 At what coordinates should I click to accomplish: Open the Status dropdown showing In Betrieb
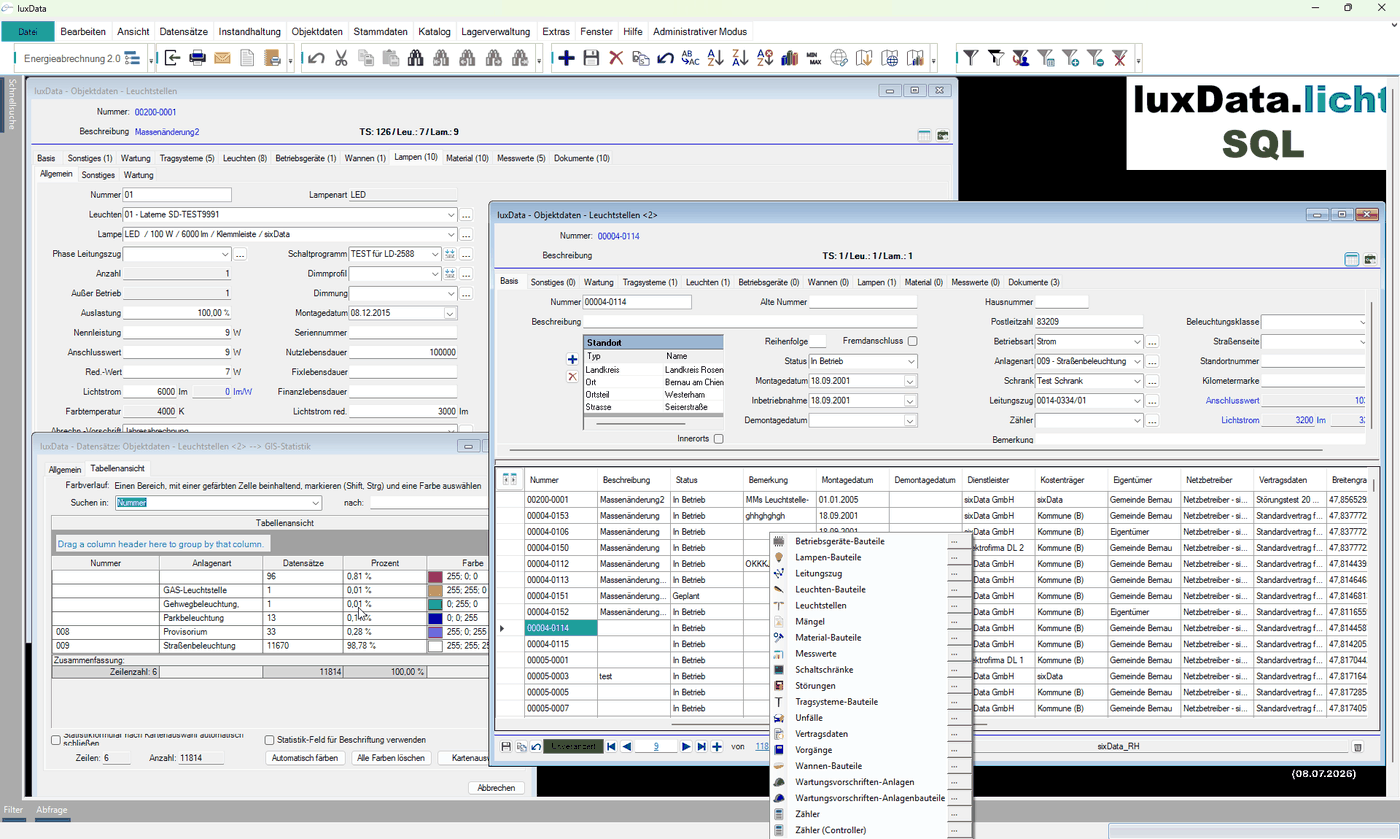pos(910,361)
